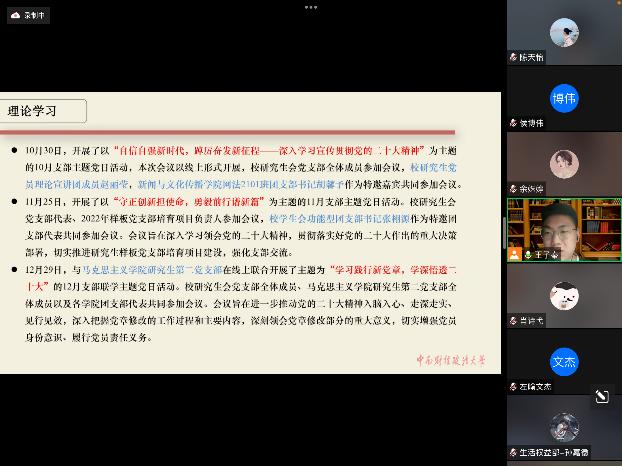This screenshot has width=622, height=466.
Task: Click muted mic icon on the top participant tile
Action: 513,57
